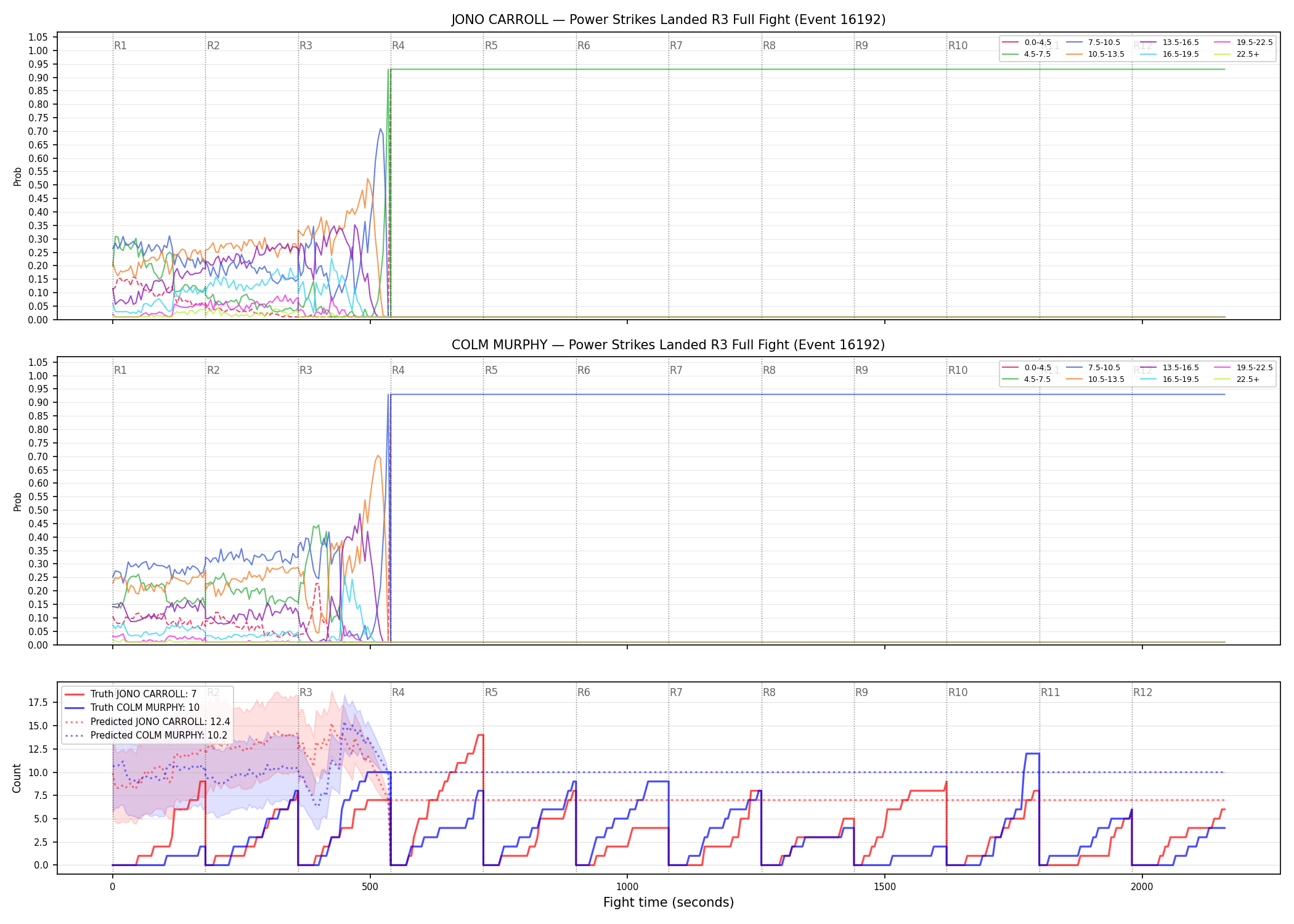Image resolution: width=1294 pixels, height=924 pixels.
Task: Click the JONO CARROLL Power Strikes chart title
Action: coord(669,20)
